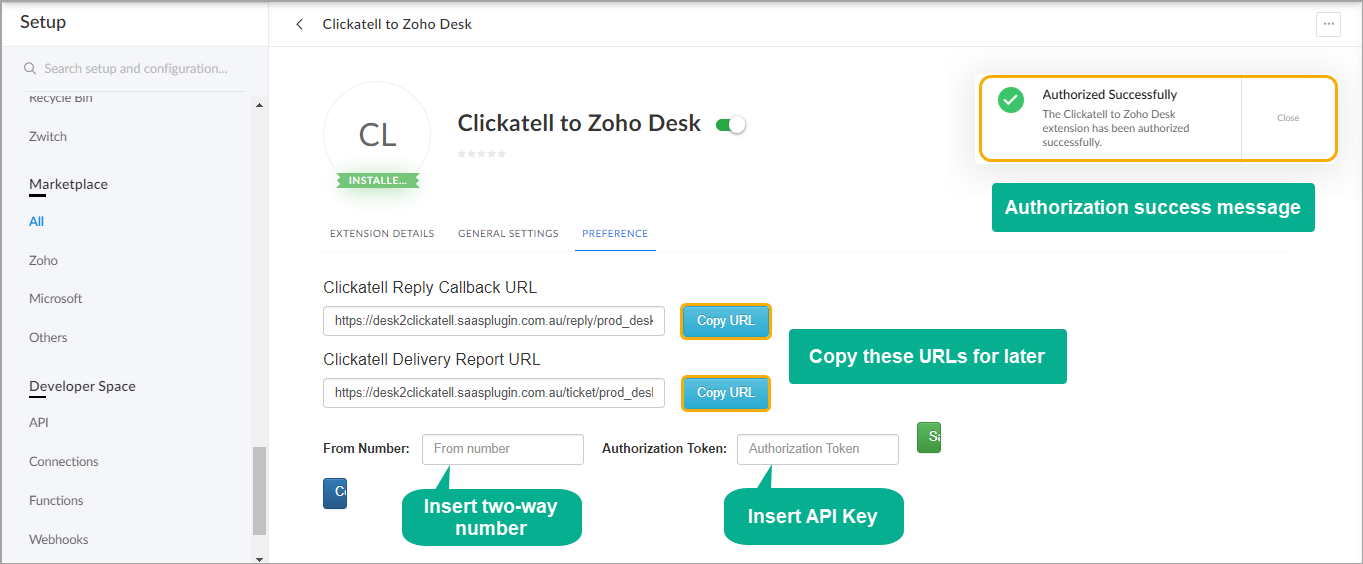Viewport: 1363px width, 564px height.
Task: Click the sidebar scroll up arrow
Action: pos(260,105)
